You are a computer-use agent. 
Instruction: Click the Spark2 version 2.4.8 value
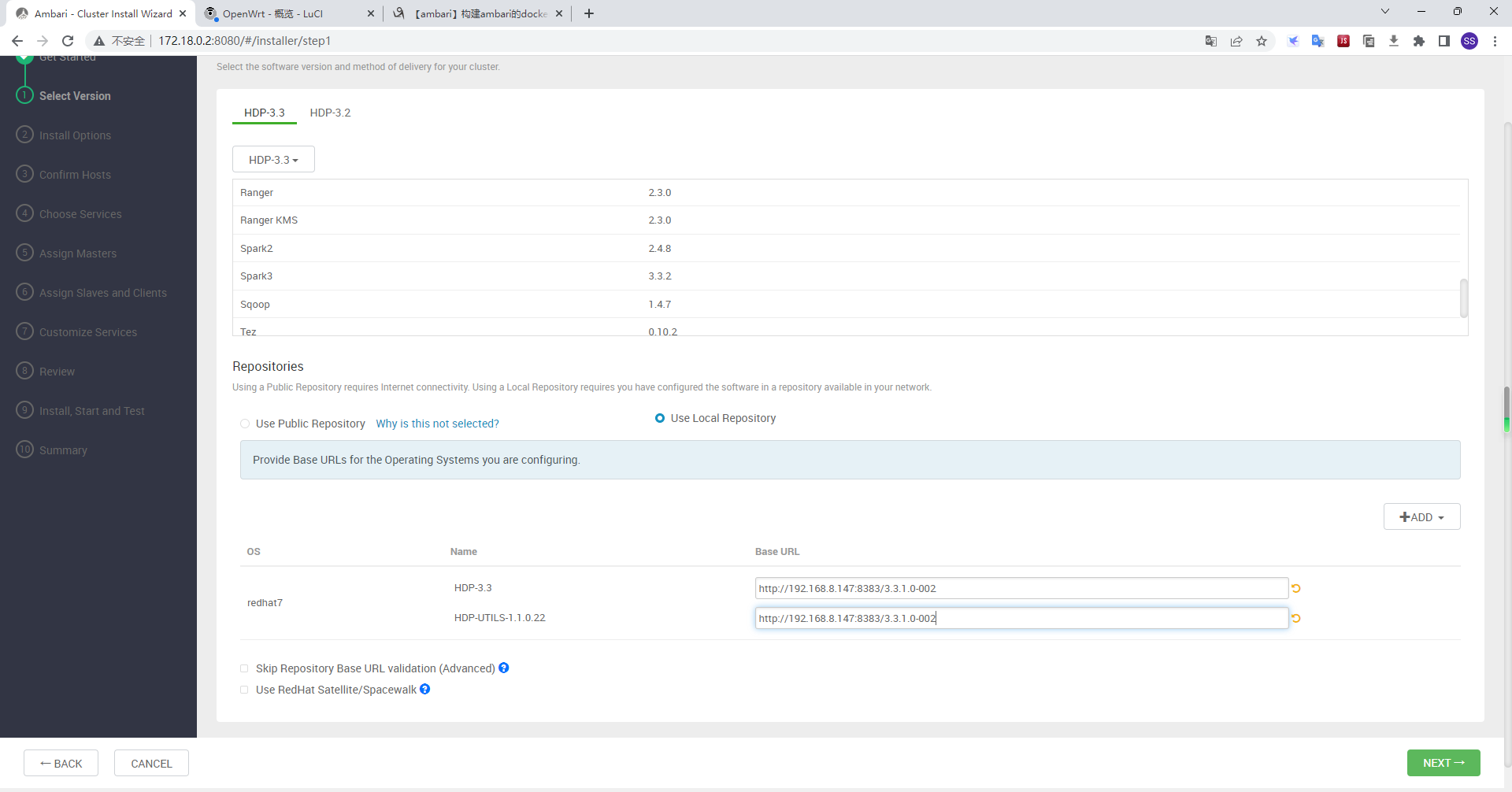[x=660, y=249]
